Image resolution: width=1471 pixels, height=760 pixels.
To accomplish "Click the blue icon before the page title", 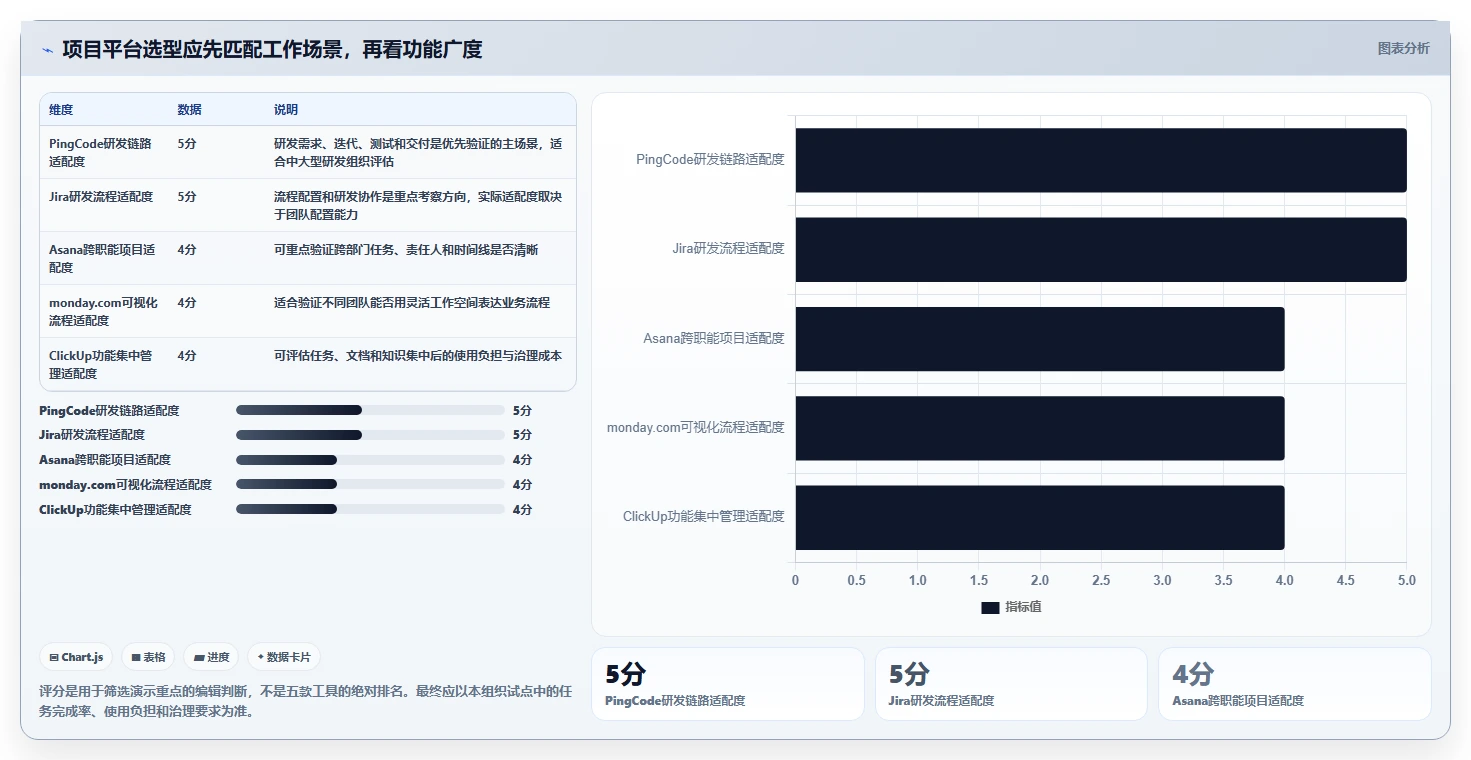I will [47, 50].
